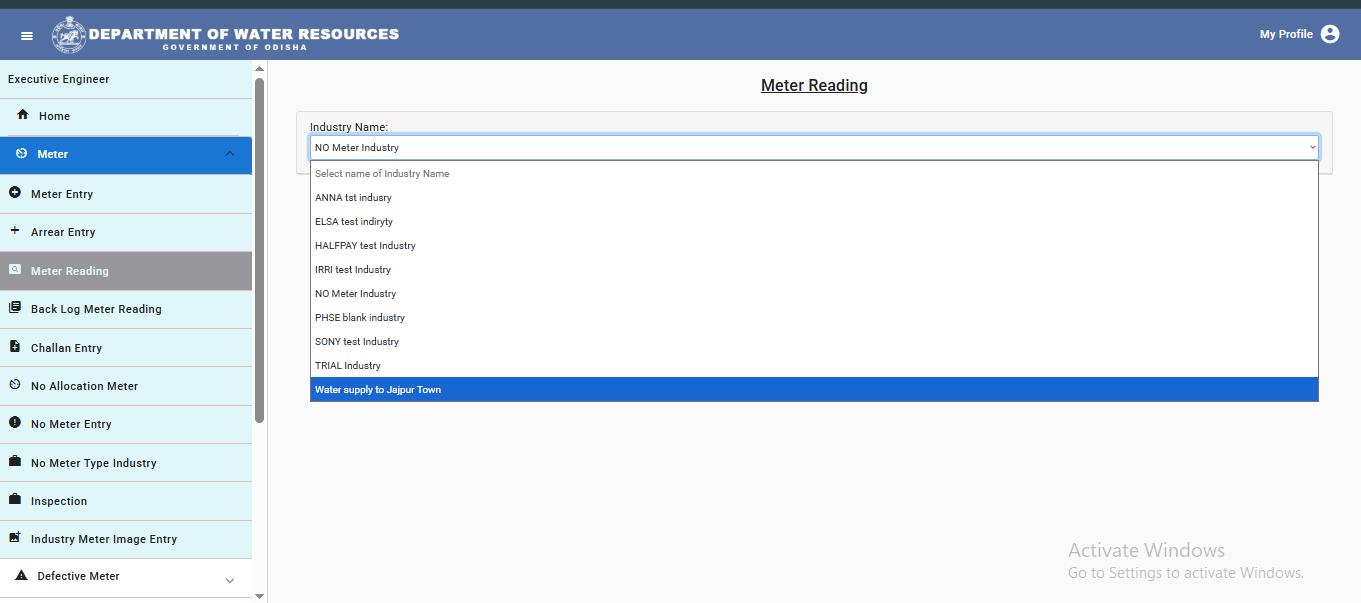
Task: Choose 'ELSA test indiryty' option
Action: click(x=814, y=222)
